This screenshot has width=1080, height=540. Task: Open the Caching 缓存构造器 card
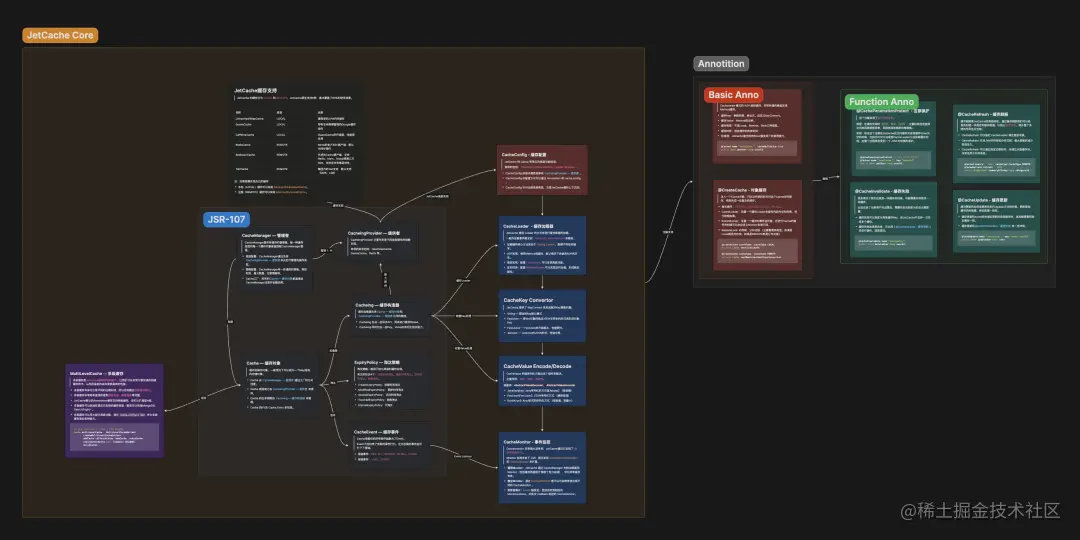391,317
